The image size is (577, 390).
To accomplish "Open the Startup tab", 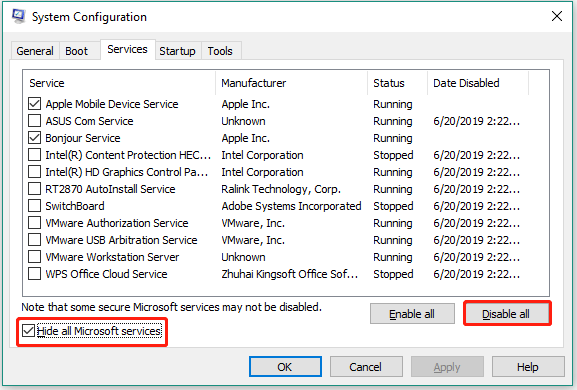I will click(177, 51).
